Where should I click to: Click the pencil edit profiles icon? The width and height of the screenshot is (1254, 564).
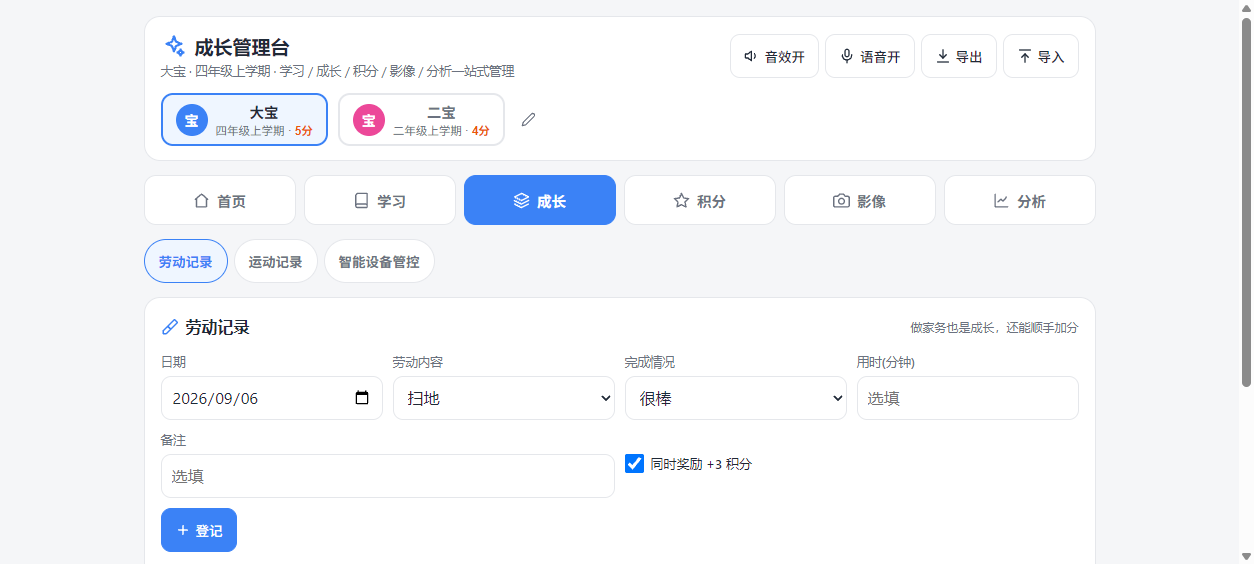(529, 120)
